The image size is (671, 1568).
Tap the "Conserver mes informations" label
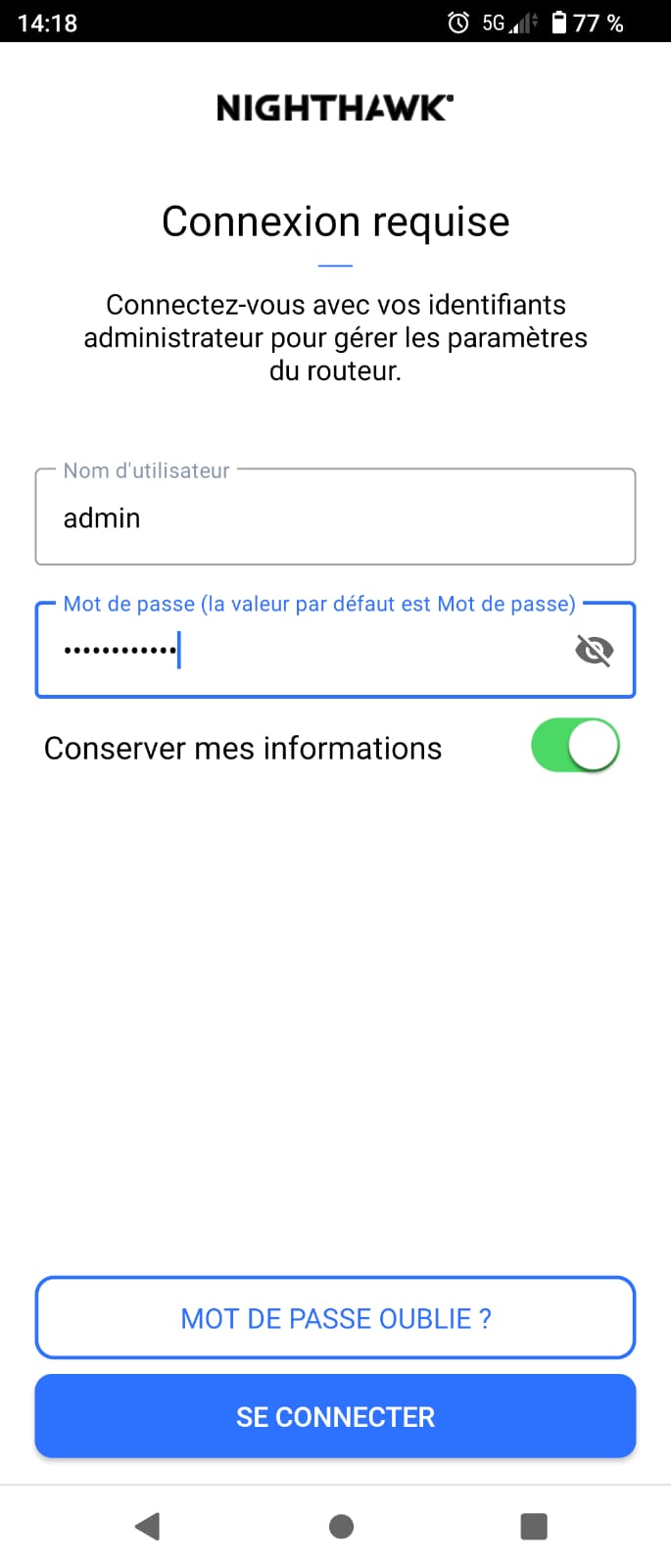pos(243,749)
